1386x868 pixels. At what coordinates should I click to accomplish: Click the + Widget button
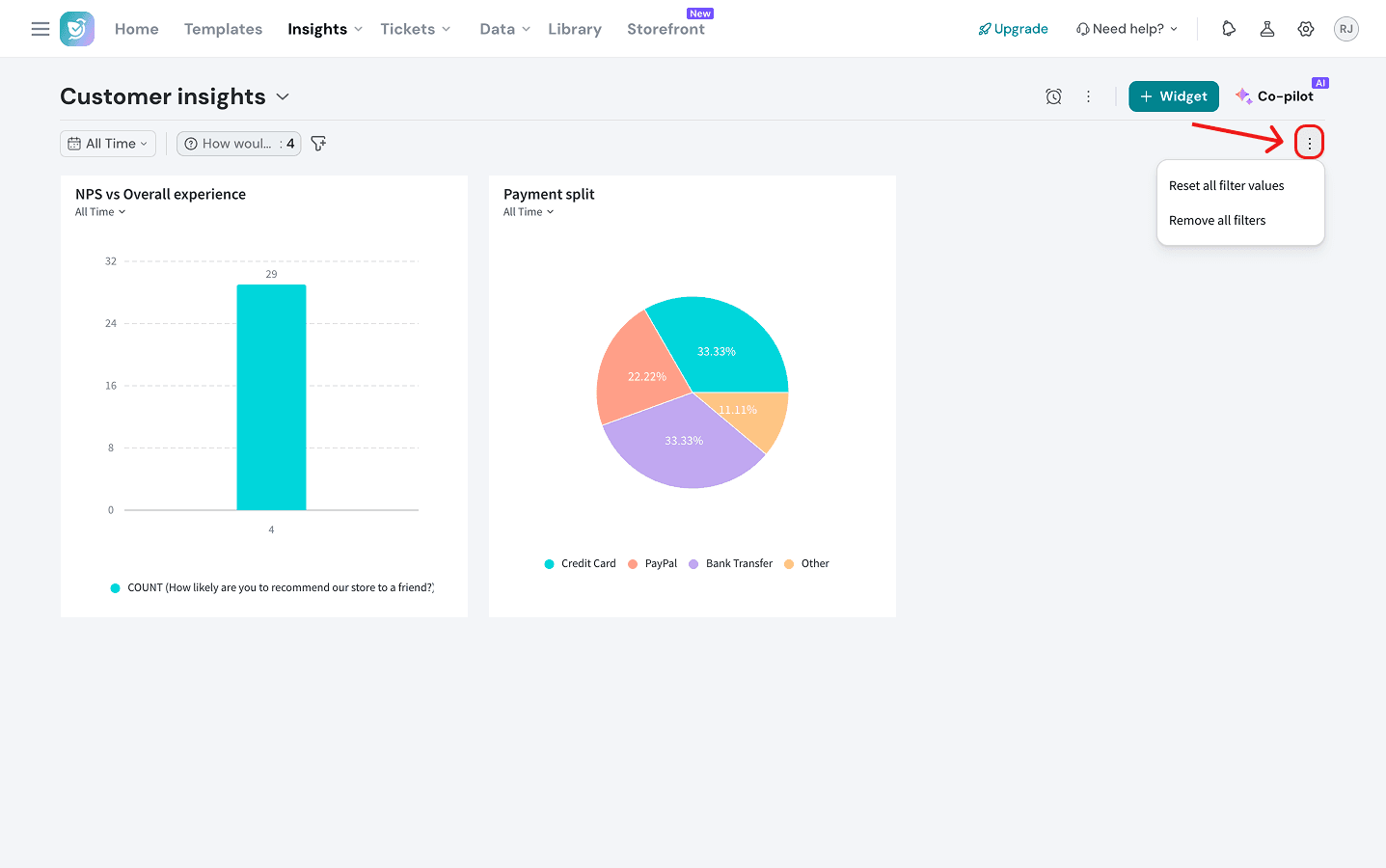pyautogui.click(x=1174, y=96)
